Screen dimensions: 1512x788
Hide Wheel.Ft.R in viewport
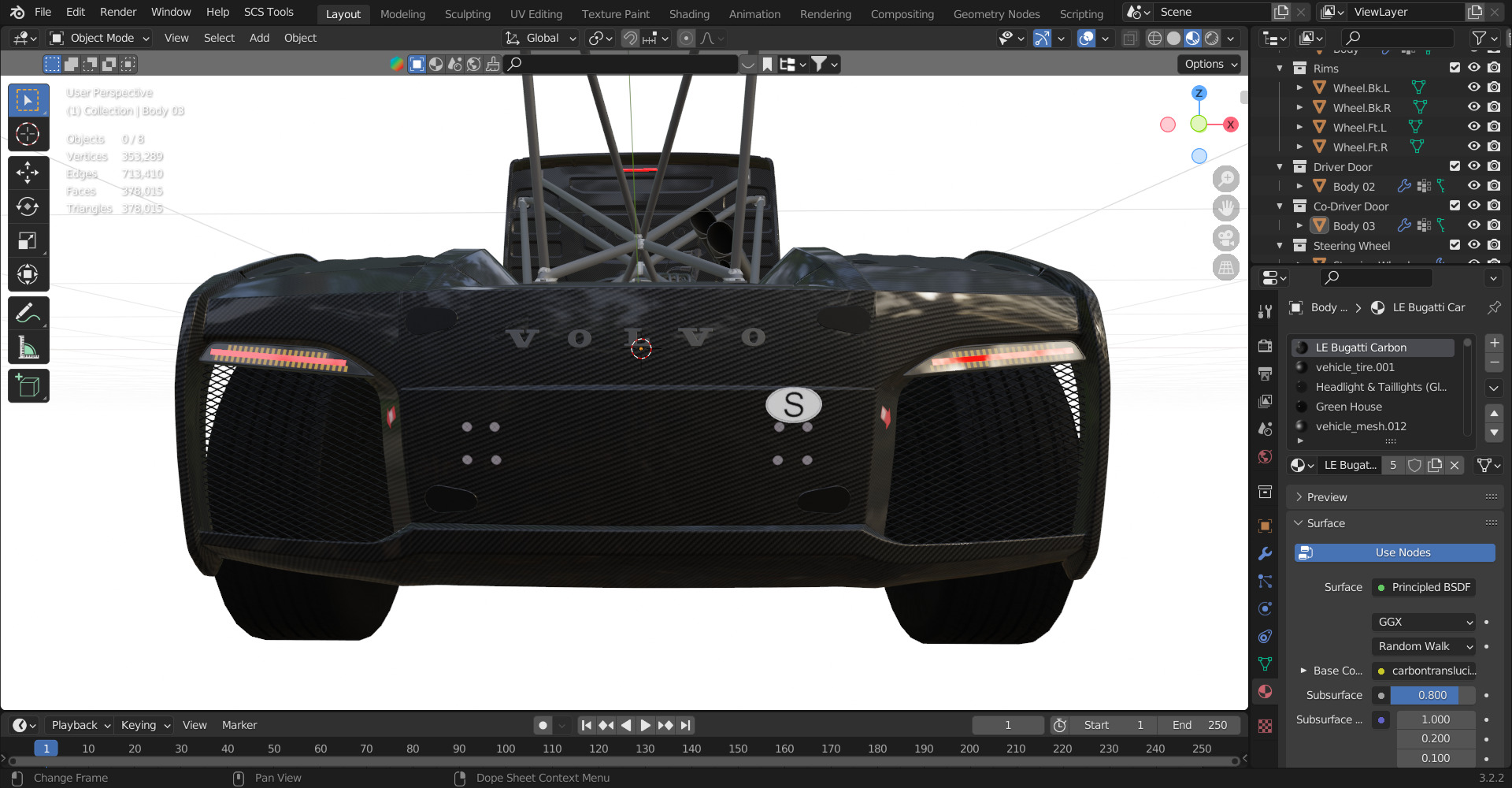click(x=1473, y=147)
